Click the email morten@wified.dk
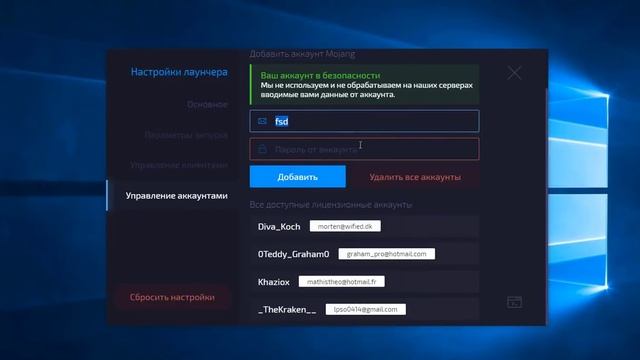Screen dimensions: 640x360 pyautogui.click(x=345, y=226)
